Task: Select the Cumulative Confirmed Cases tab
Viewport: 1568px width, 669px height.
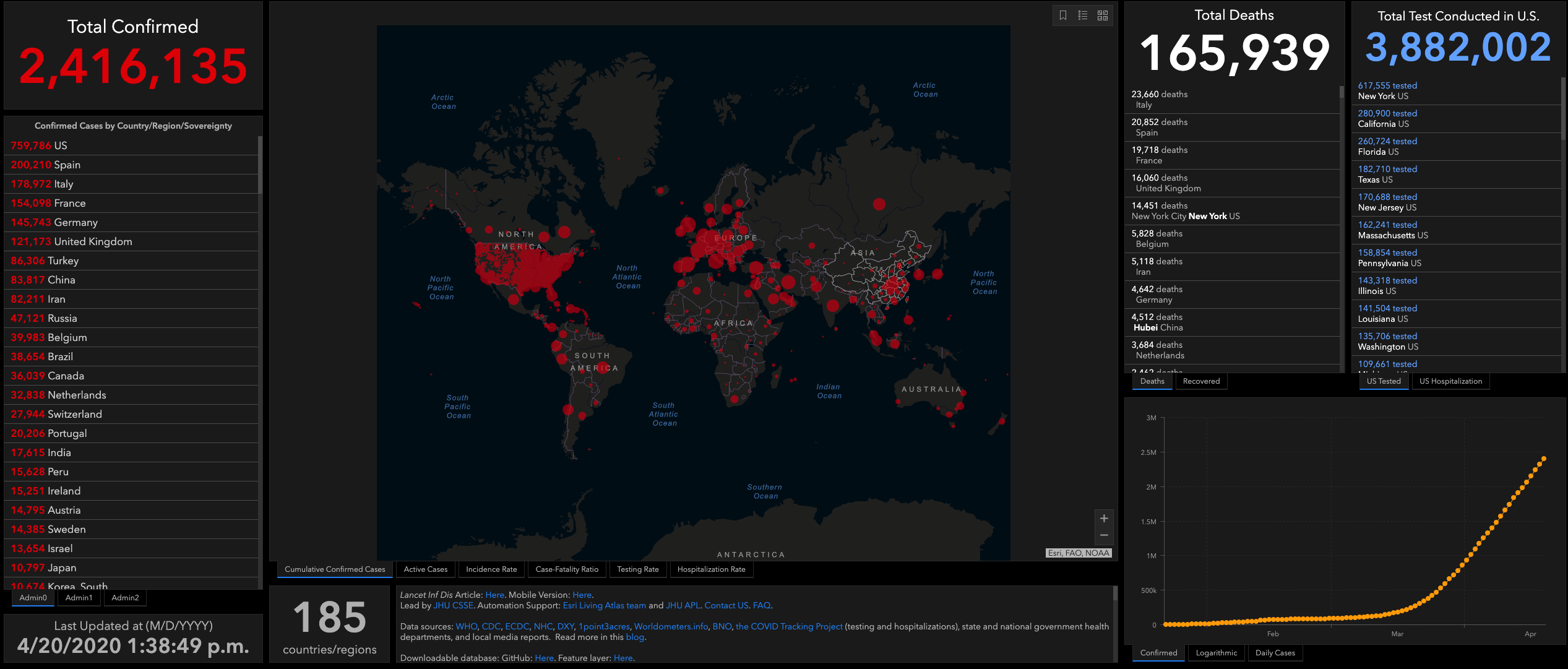Action: coord(335,569)
